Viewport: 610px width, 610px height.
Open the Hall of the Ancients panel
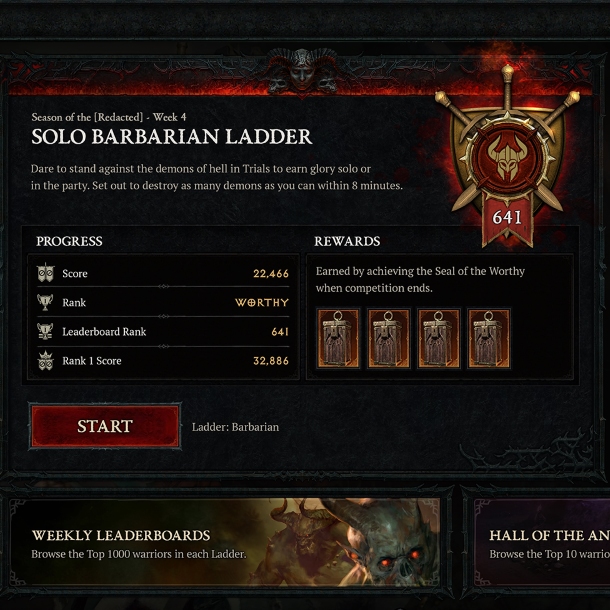[542, 542]
